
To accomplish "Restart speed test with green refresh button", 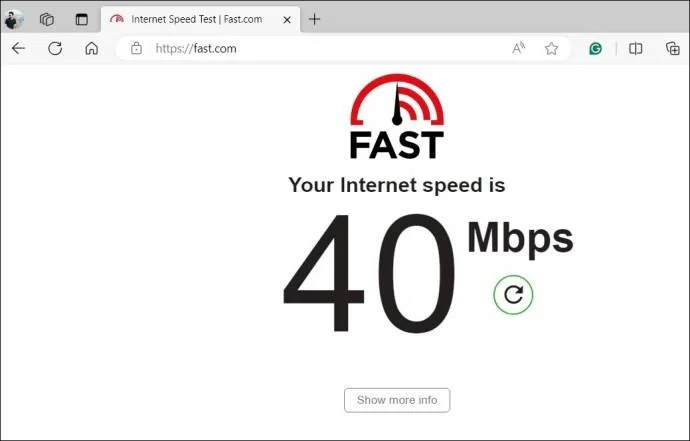I will (513, 294).
